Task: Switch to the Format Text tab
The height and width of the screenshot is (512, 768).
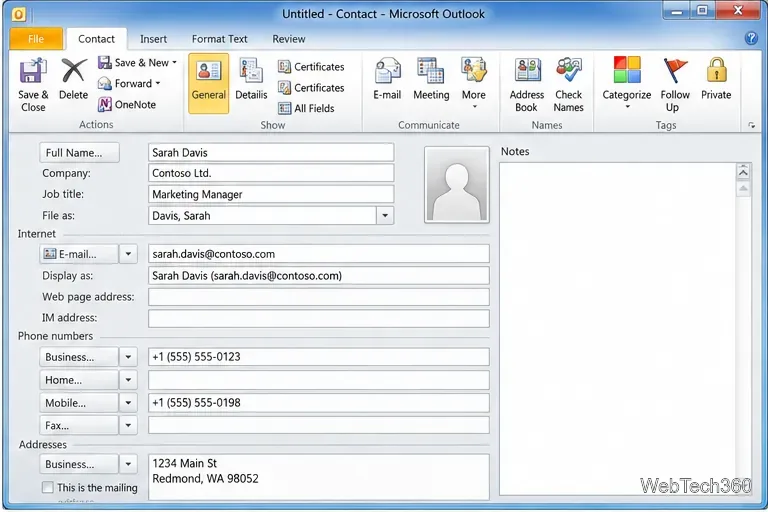Action: [x=219, y=39]
